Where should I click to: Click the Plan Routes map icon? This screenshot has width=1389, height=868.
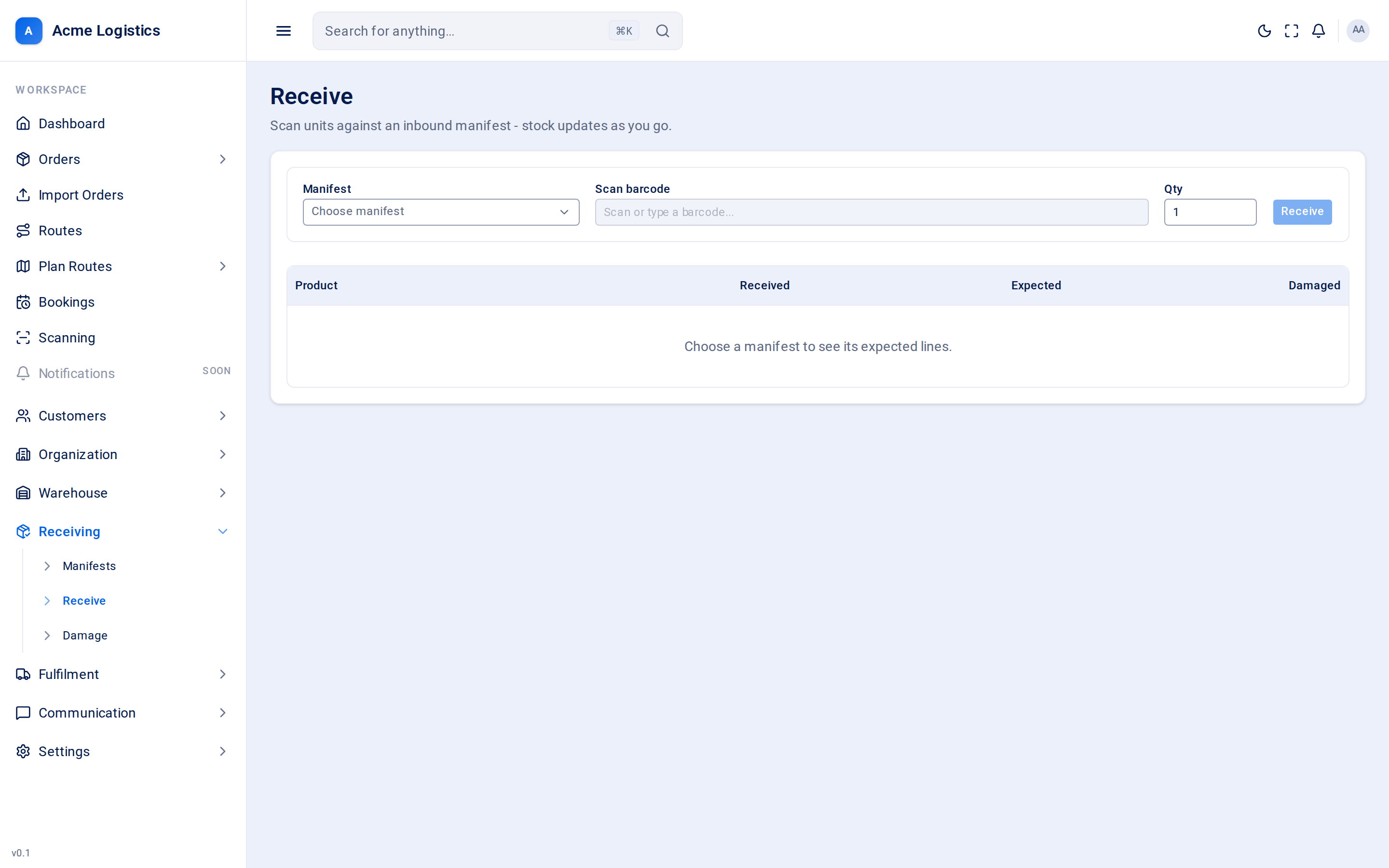(23, 266)
